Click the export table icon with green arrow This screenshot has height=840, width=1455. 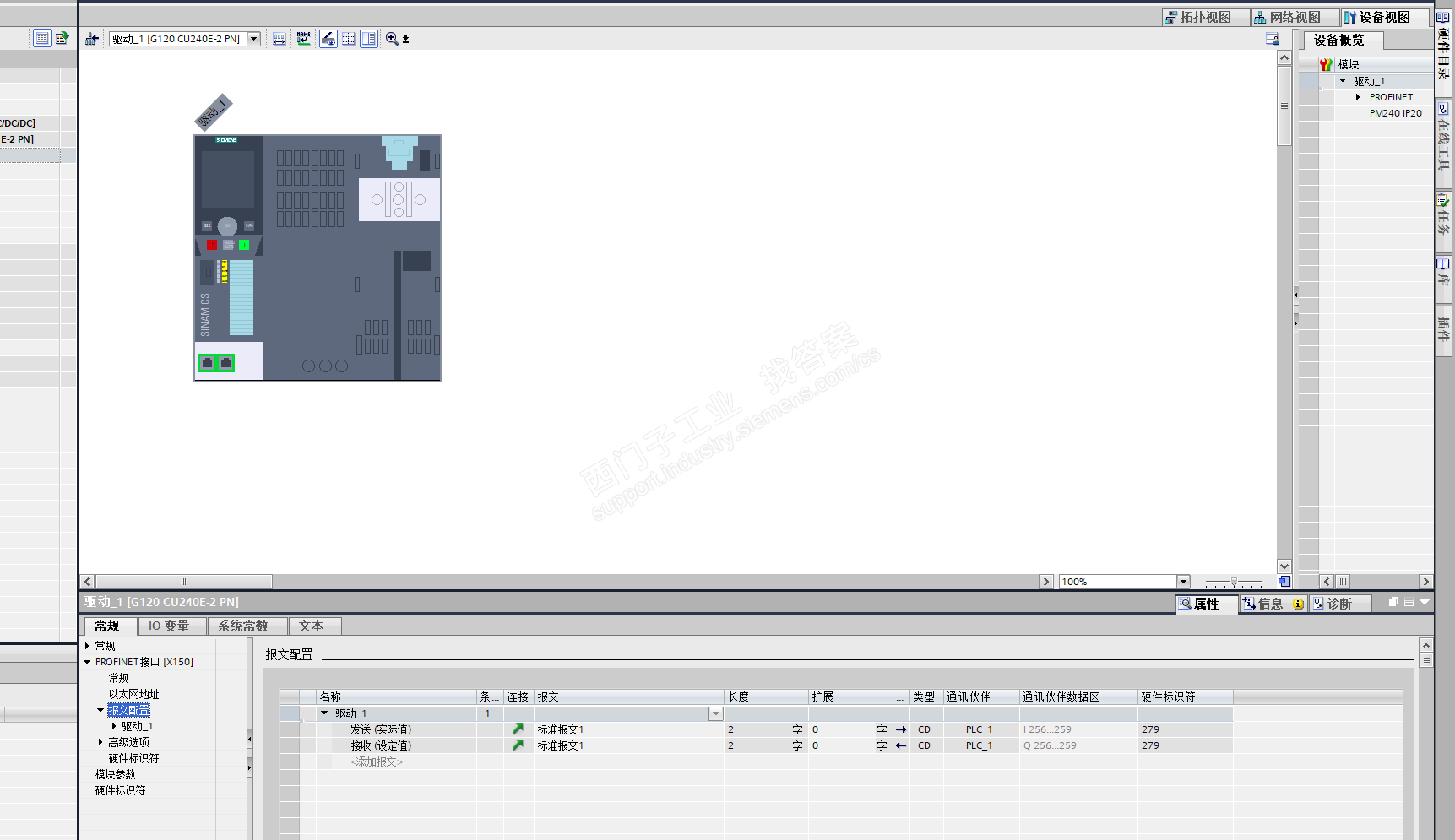[62, 38]
